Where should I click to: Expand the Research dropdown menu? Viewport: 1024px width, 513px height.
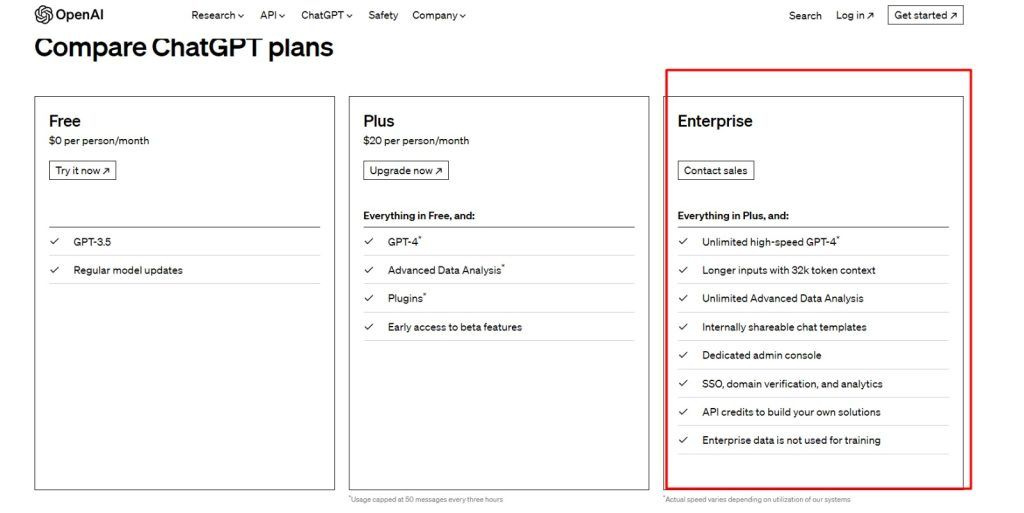pyautogui.click(x=217, y=15)
